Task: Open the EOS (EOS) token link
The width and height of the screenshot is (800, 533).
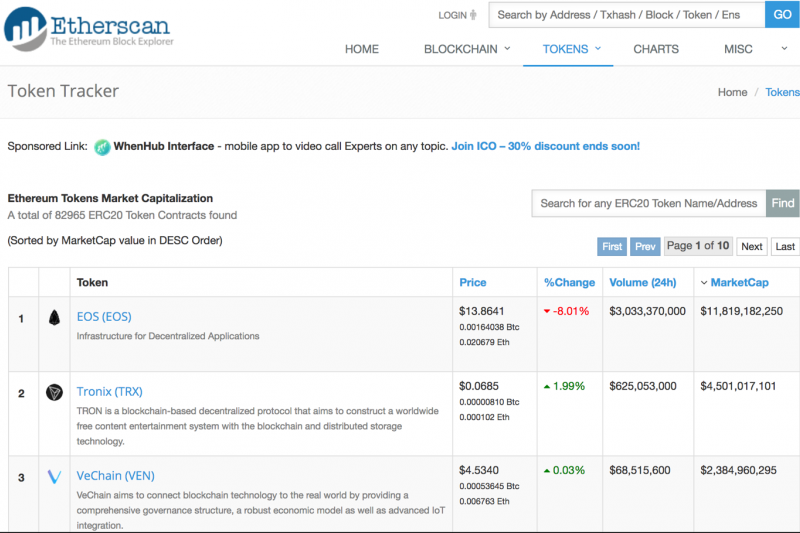Action: pos(104,317)
